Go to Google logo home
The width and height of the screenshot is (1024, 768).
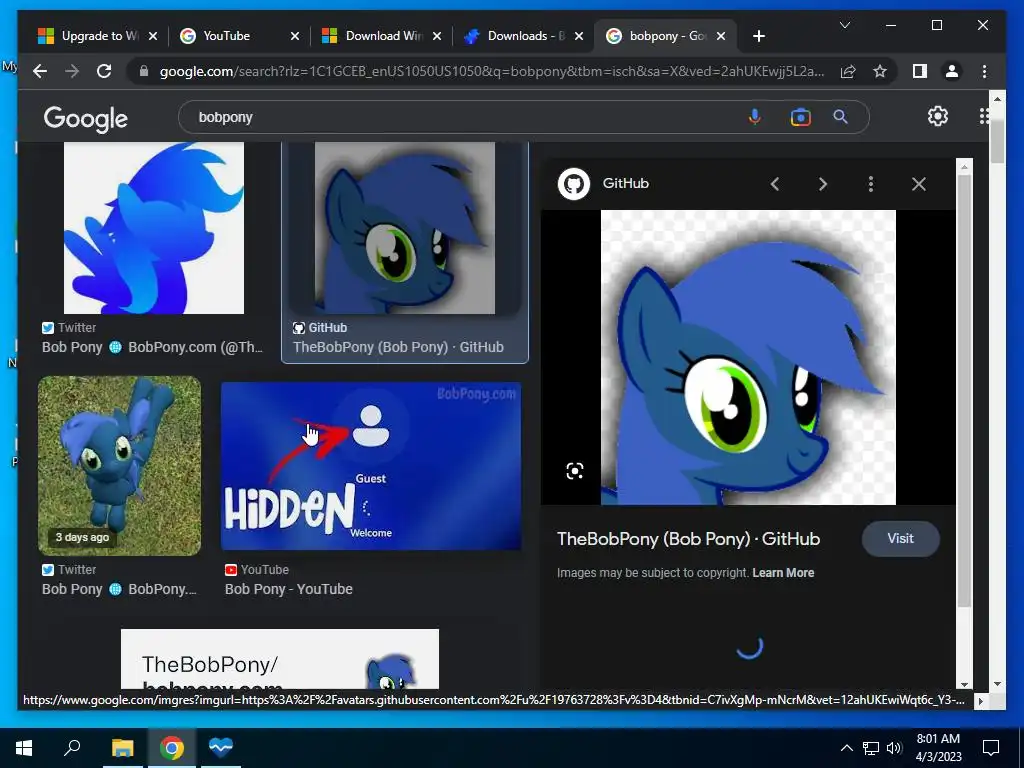click(x=86, y=118)
